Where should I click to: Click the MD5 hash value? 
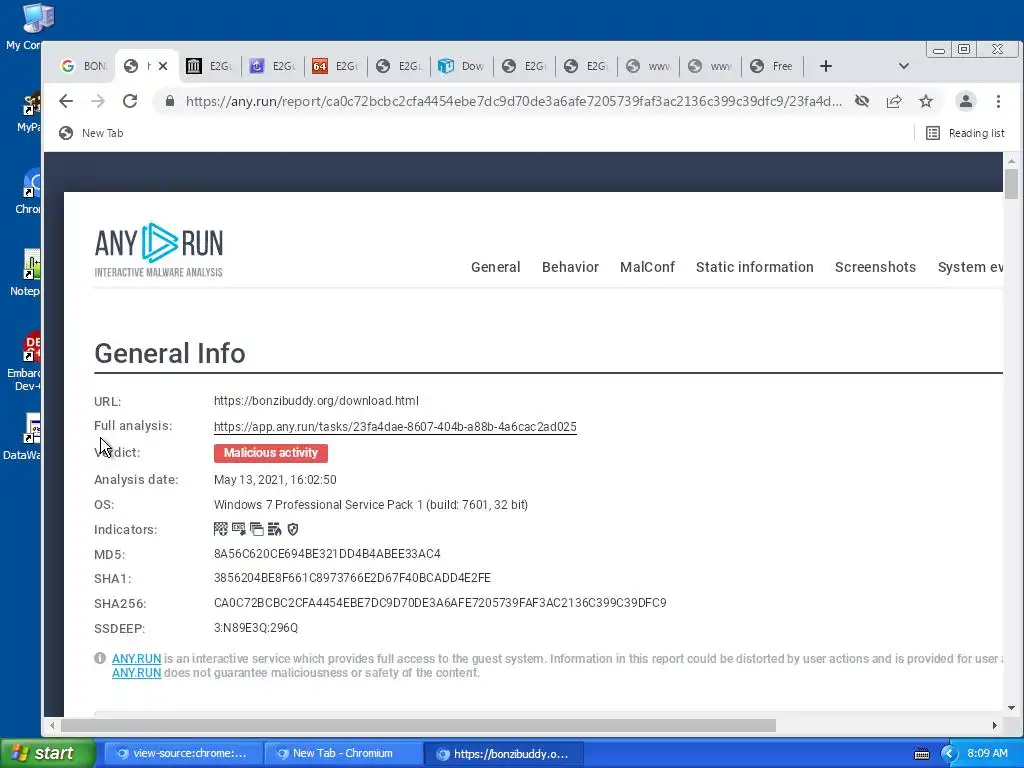(x=327, y=554)
